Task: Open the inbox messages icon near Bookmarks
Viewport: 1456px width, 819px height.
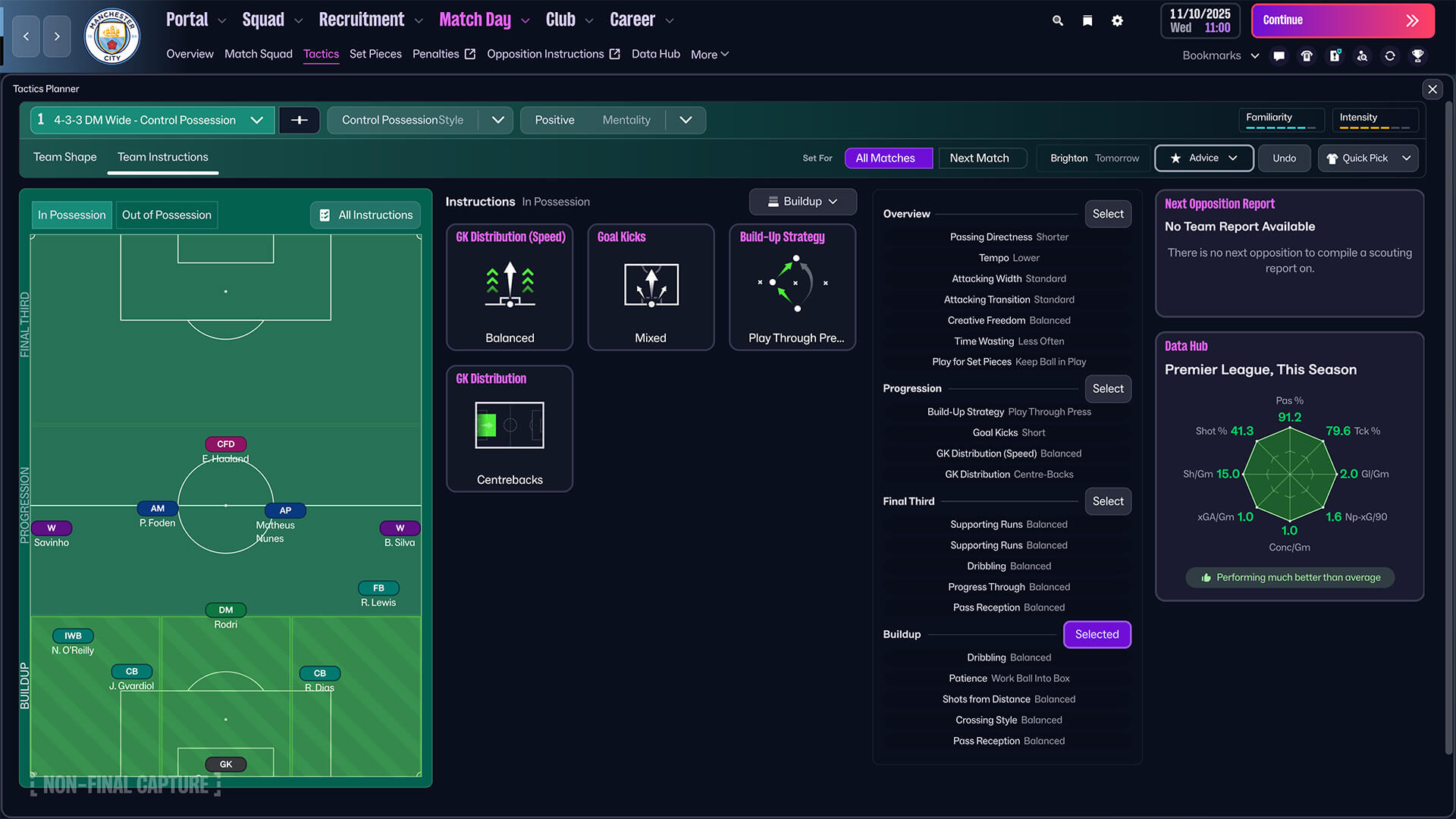Action: [1279, 55]
